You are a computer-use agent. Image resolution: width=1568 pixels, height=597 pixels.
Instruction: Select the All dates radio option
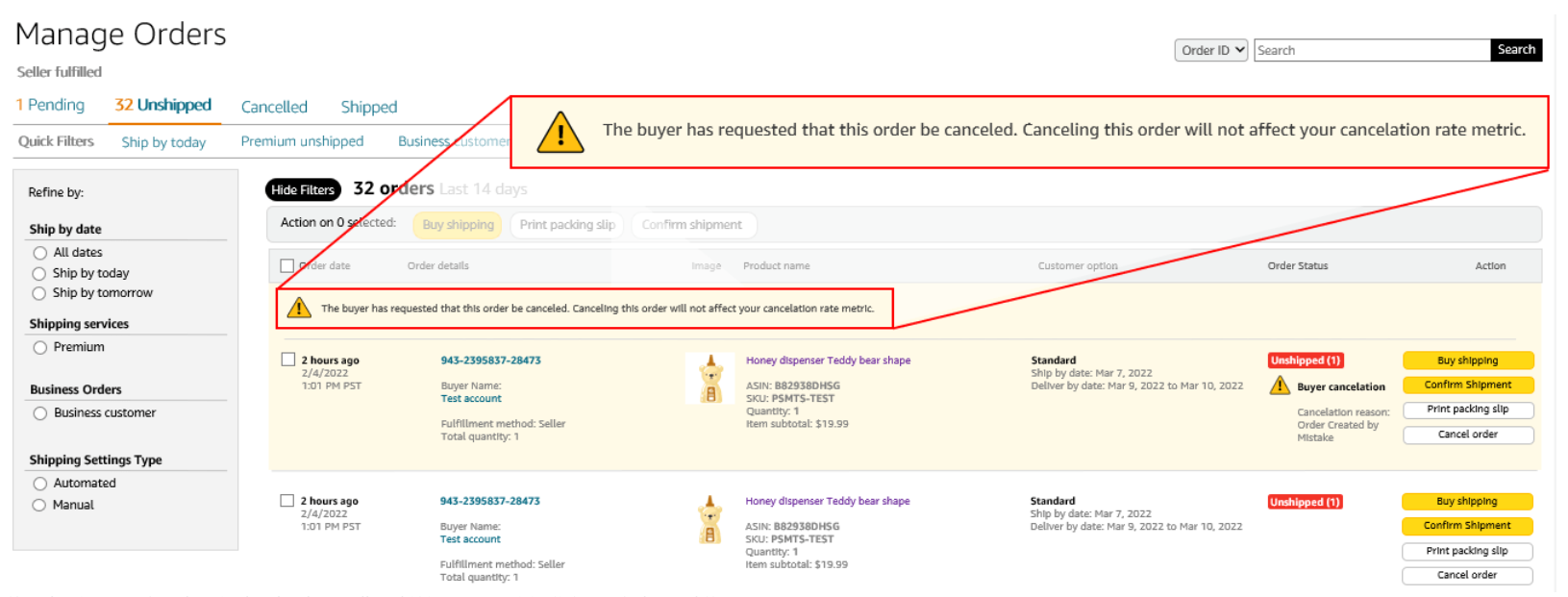[x=39, y=253]
